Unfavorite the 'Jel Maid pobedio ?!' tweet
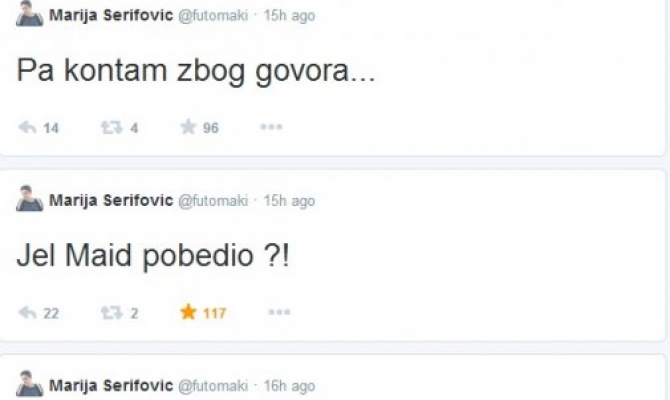670x400 pixels. point(188,313)
